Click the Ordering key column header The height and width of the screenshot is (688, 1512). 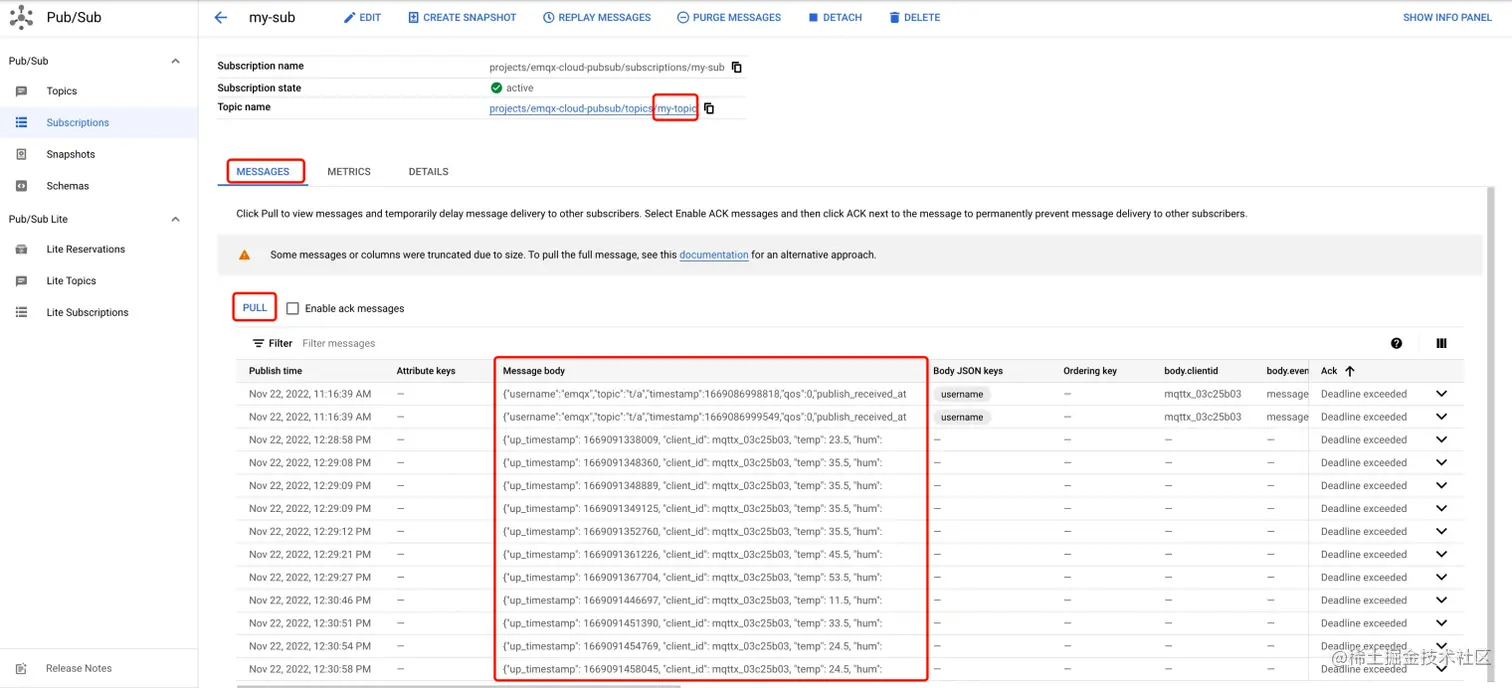click(x=1090, y=371)
